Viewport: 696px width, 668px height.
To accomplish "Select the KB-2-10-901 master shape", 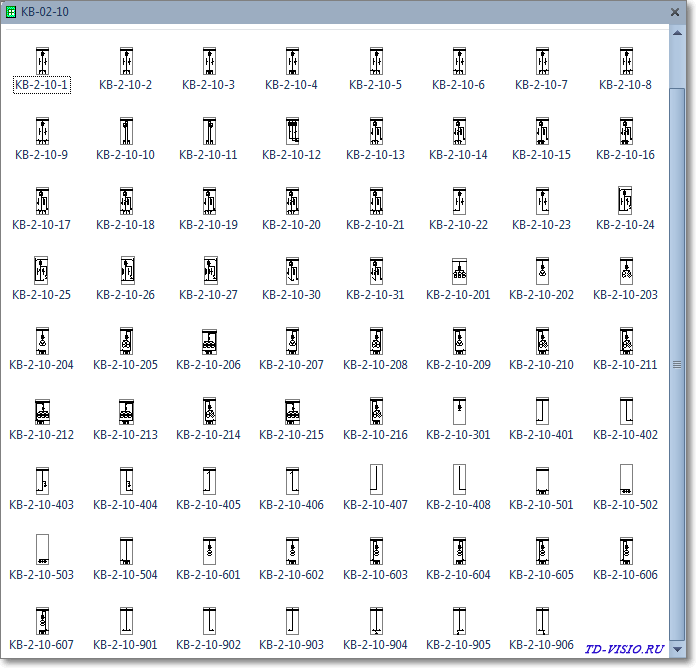I will [x=126, y=621].
